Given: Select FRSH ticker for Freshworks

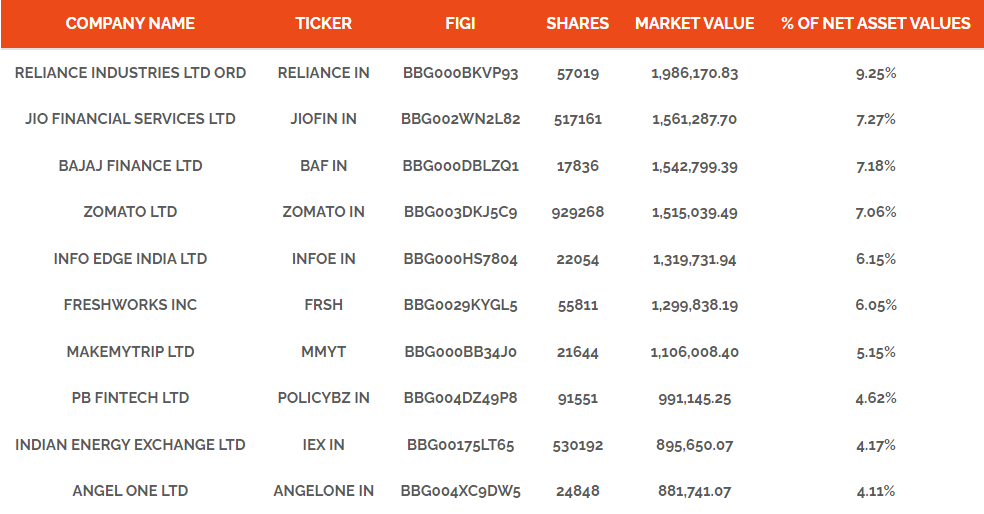Looking at the screenshot, I should click(323, 305).
